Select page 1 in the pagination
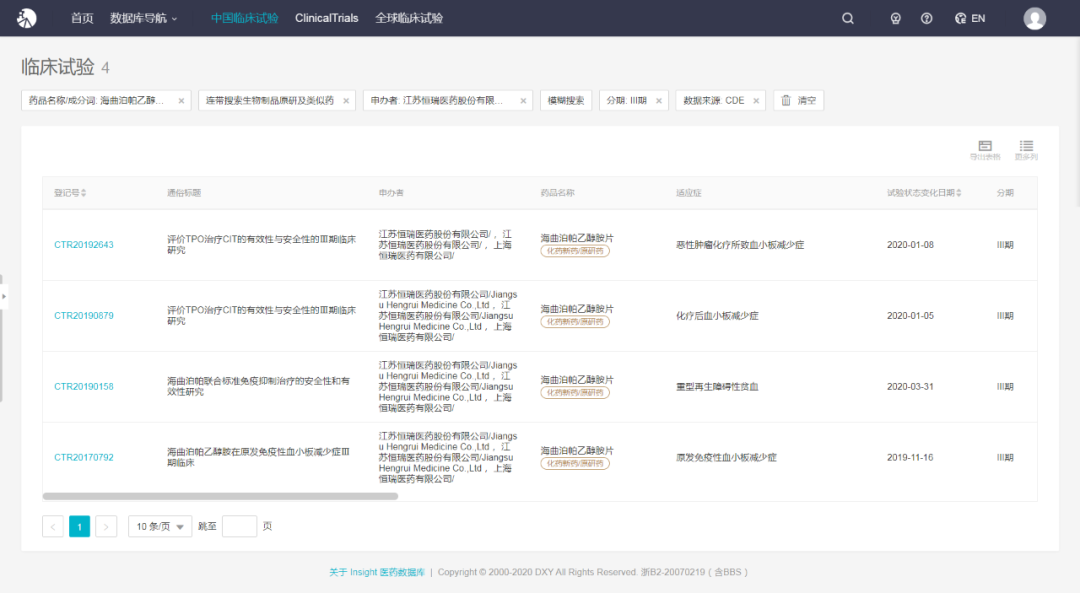The width and height of the screenshot is (1080, 593). [79, 526]
